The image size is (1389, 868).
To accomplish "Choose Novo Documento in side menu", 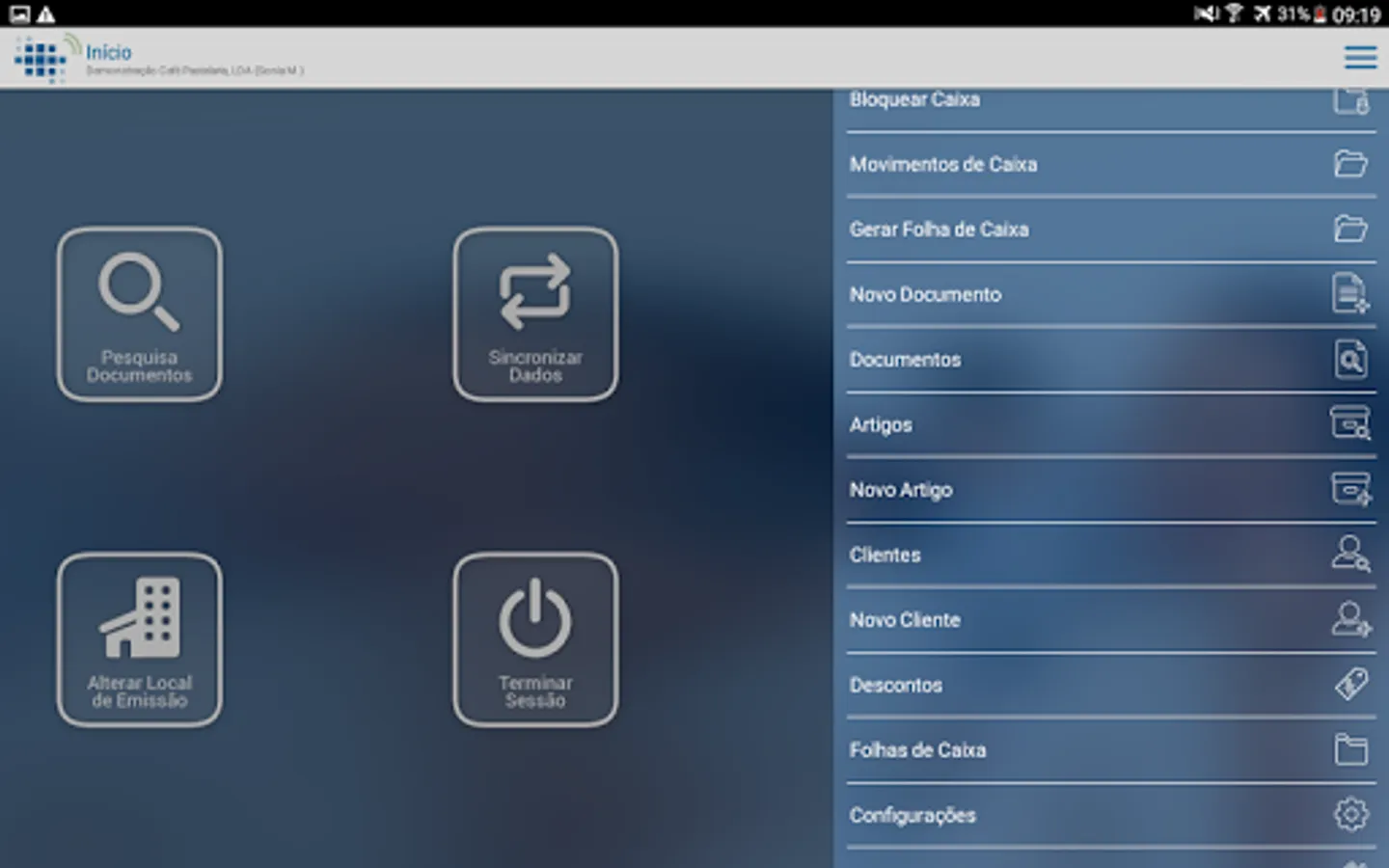I will (x=1110, y=294).
